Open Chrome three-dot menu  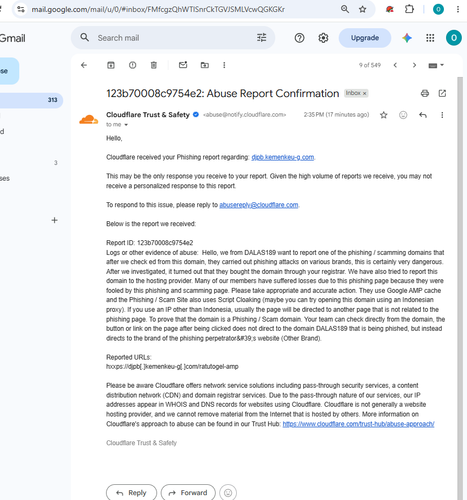pyautogui.click(x=458, y=9)
